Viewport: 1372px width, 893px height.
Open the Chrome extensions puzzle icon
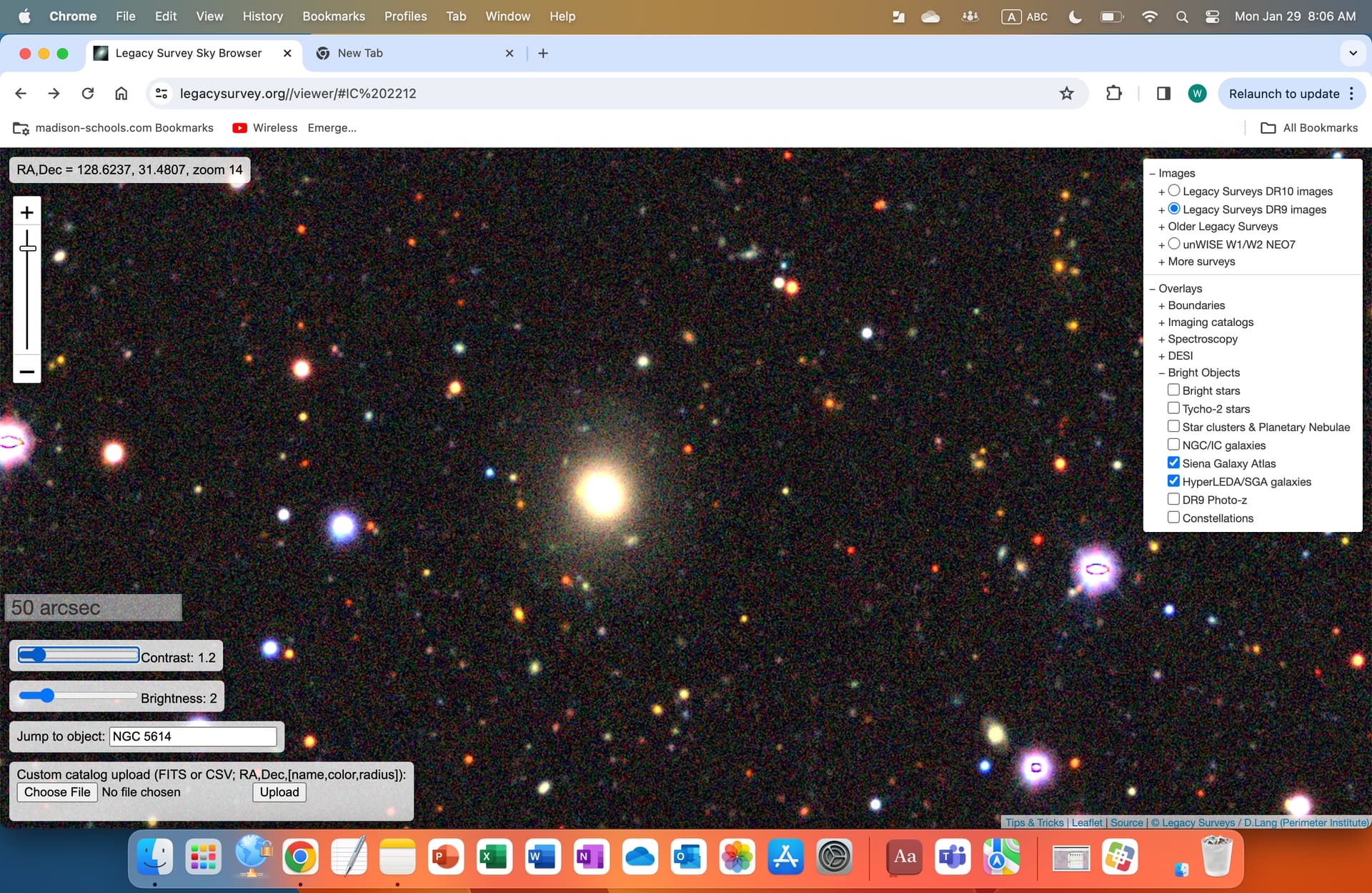tap(1113, 94)
